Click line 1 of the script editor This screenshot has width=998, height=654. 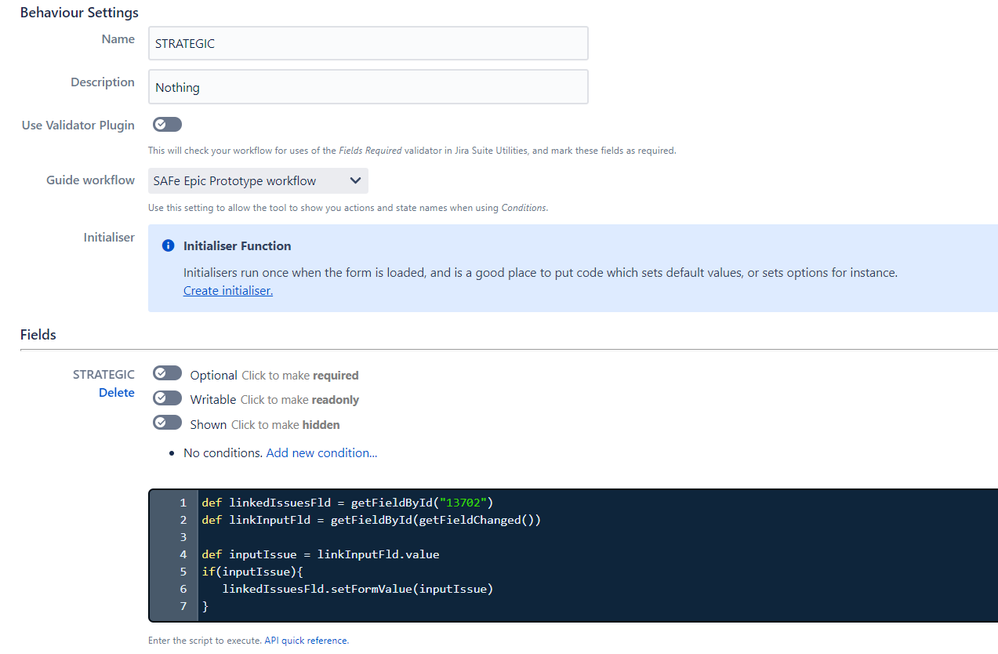[x=348, y=503]
